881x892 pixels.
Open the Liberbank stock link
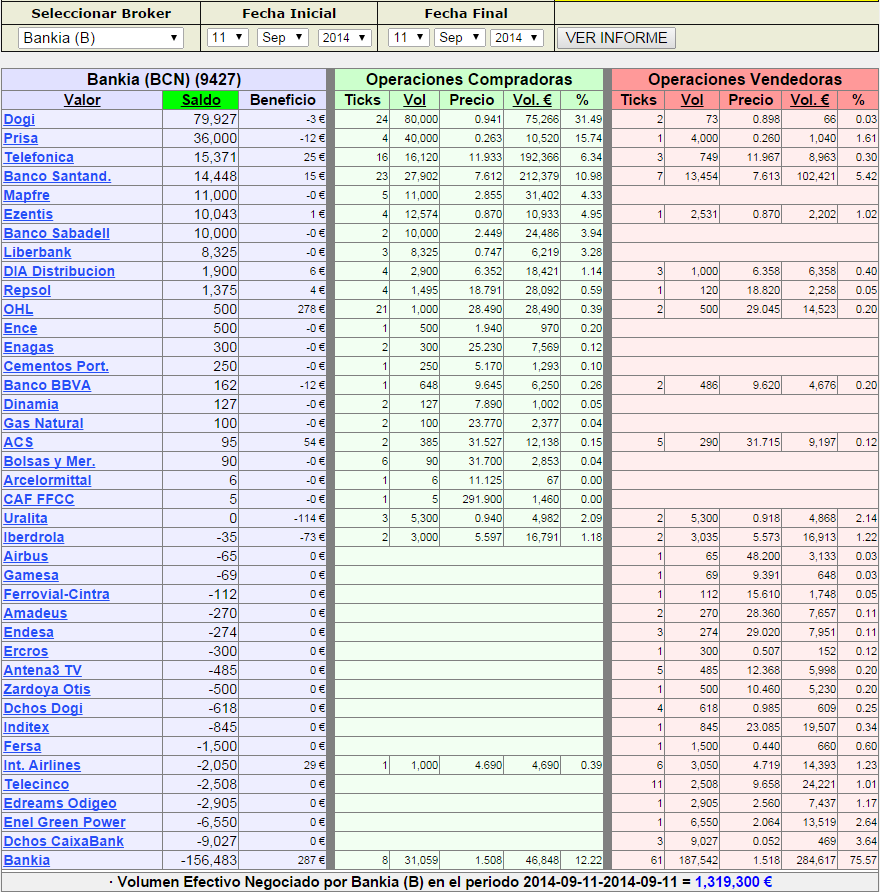click(38, 253)
